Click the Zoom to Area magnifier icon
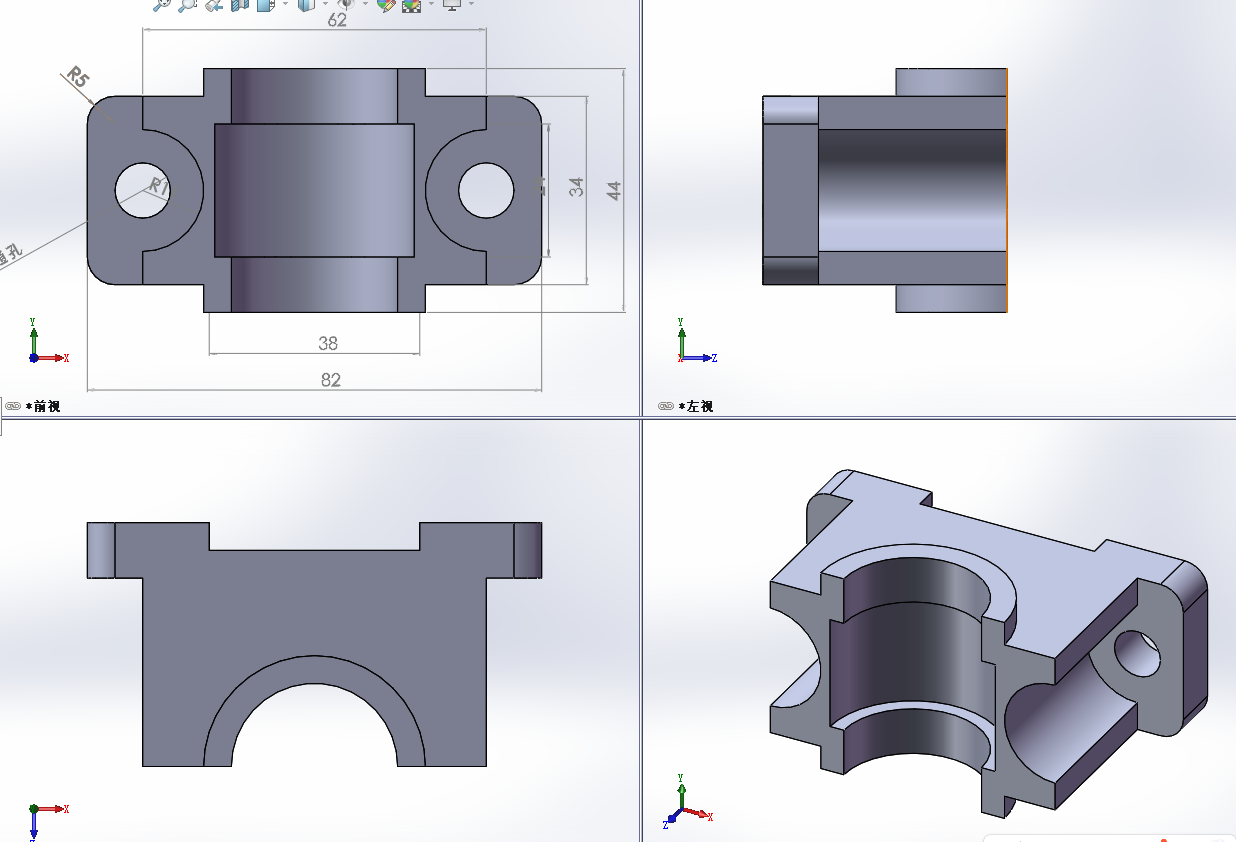This screenshot has height=842, width=1236. (187, 4)
